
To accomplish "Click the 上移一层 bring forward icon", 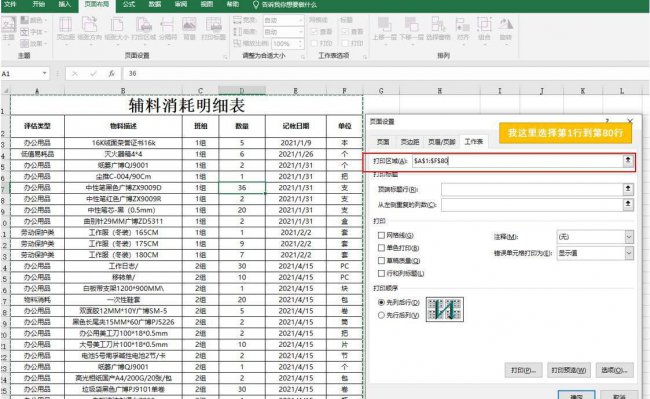I will tap(385, 29).
